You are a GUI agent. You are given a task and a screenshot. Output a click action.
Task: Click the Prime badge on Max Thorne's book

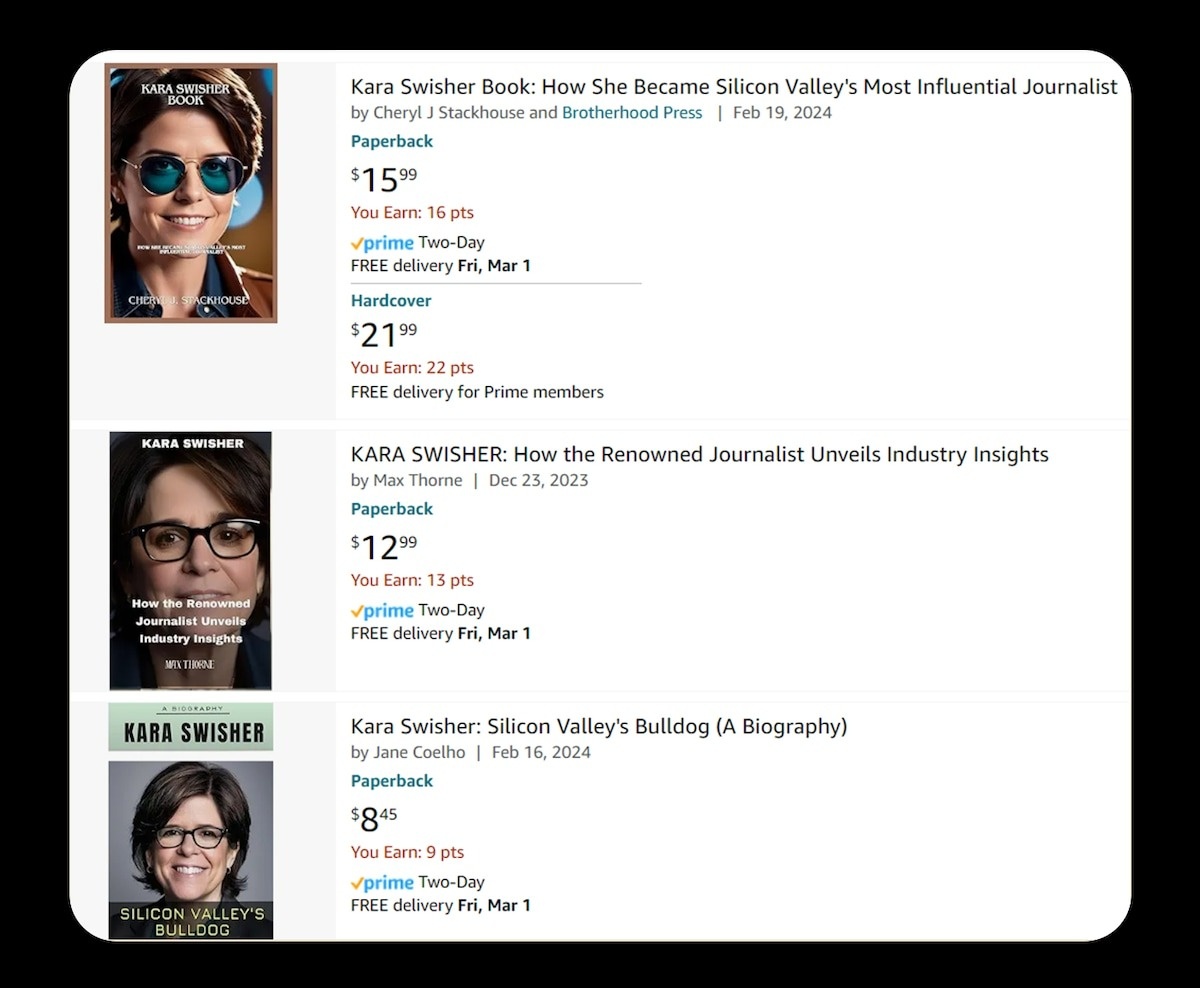point(381,610)
